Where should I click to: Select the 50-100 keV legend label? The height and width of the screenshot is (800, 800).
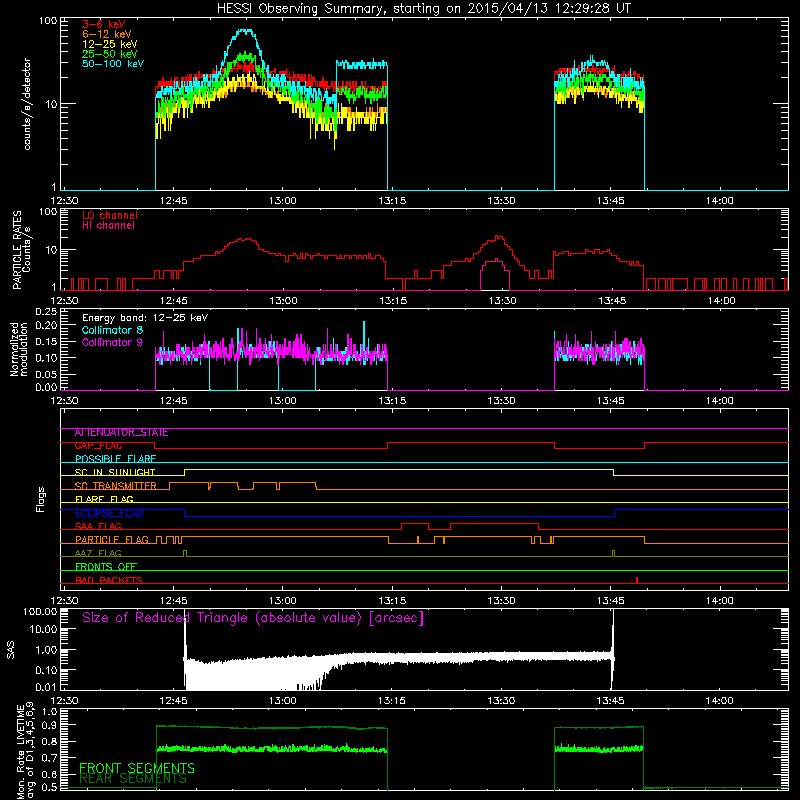[112, 64]
